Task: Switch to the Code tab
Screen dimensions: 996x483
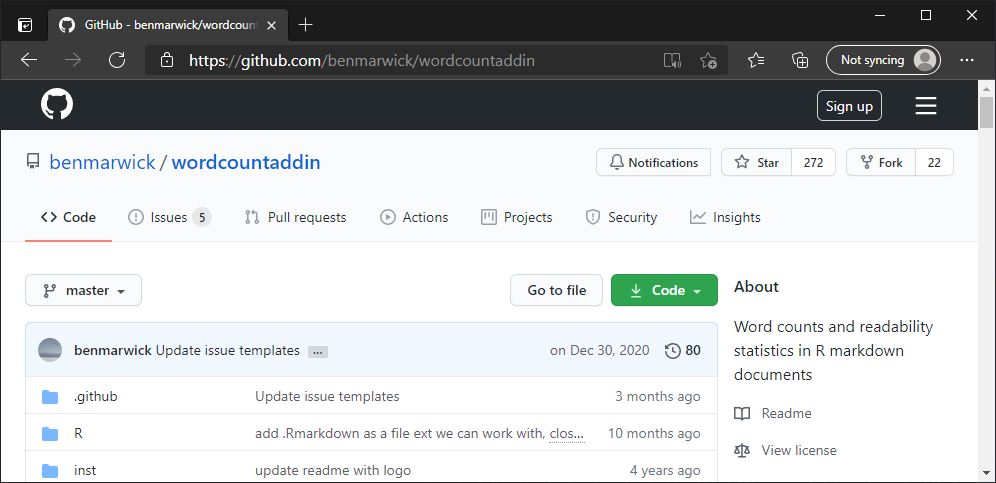Action: (69, 217)
